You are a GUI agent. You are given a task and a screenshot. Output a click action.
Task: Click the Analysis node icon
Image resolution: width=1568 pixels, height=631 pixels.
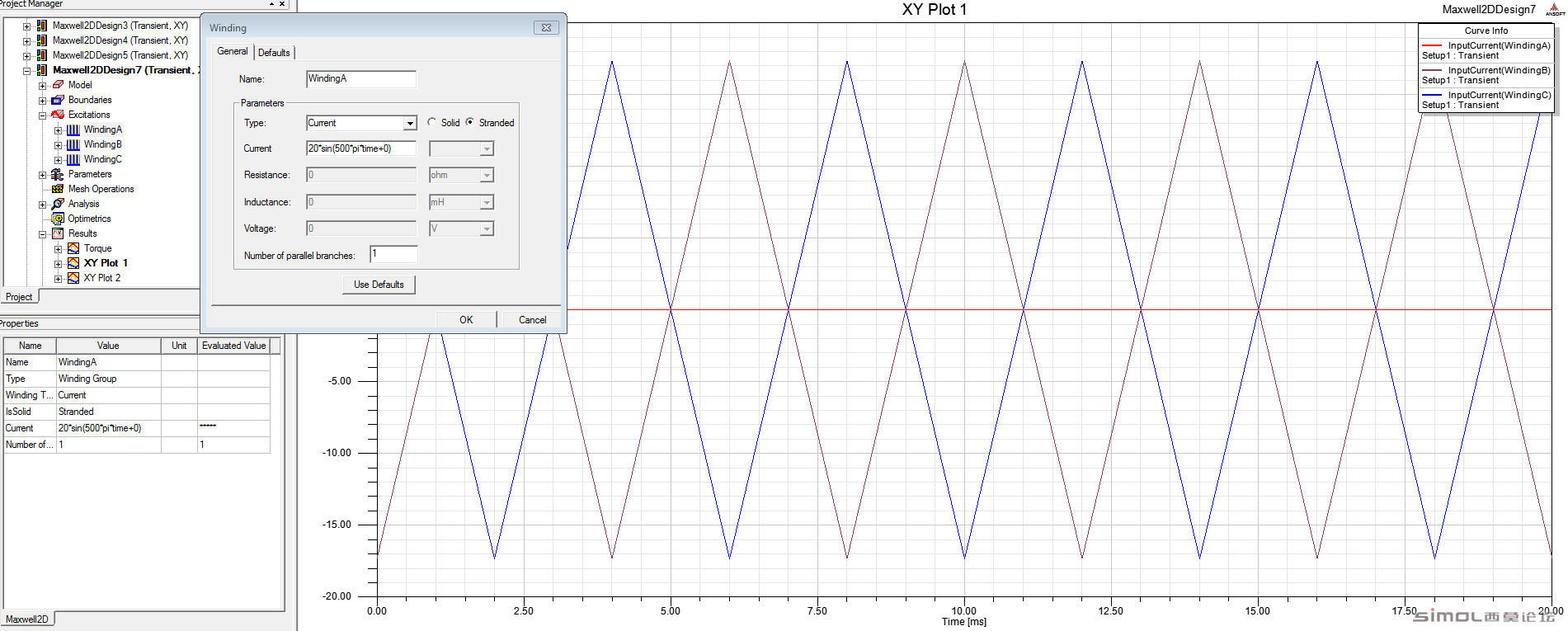pyautogui.click(x=58, y=204)
